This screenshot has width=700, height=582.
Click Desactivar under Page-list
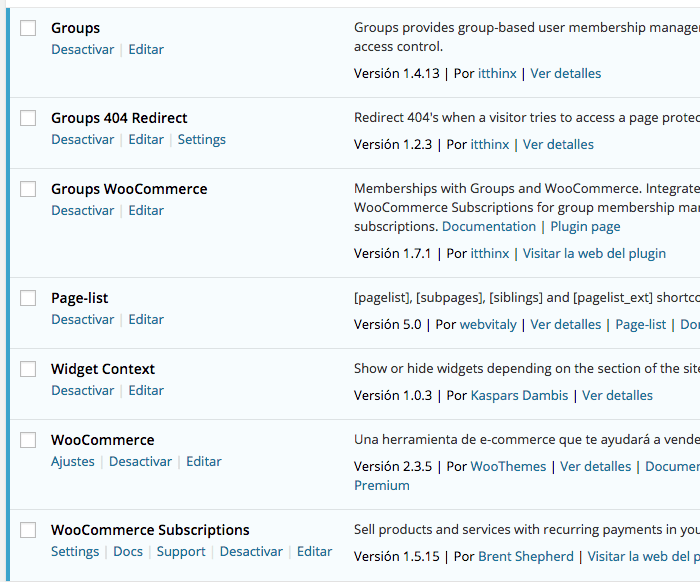tap(83, 320)
